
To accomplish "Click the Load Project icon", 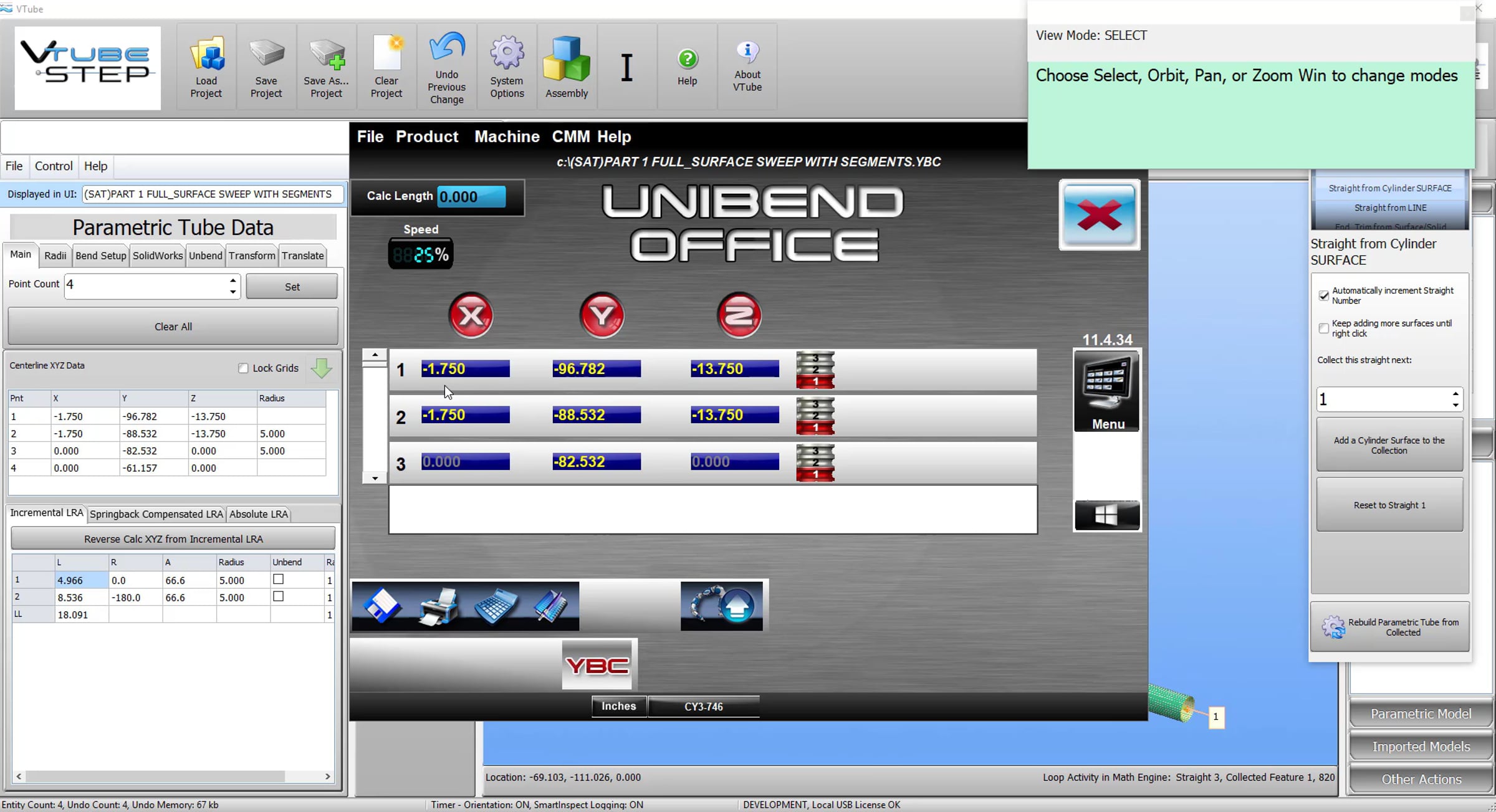I will pos(206,67).
